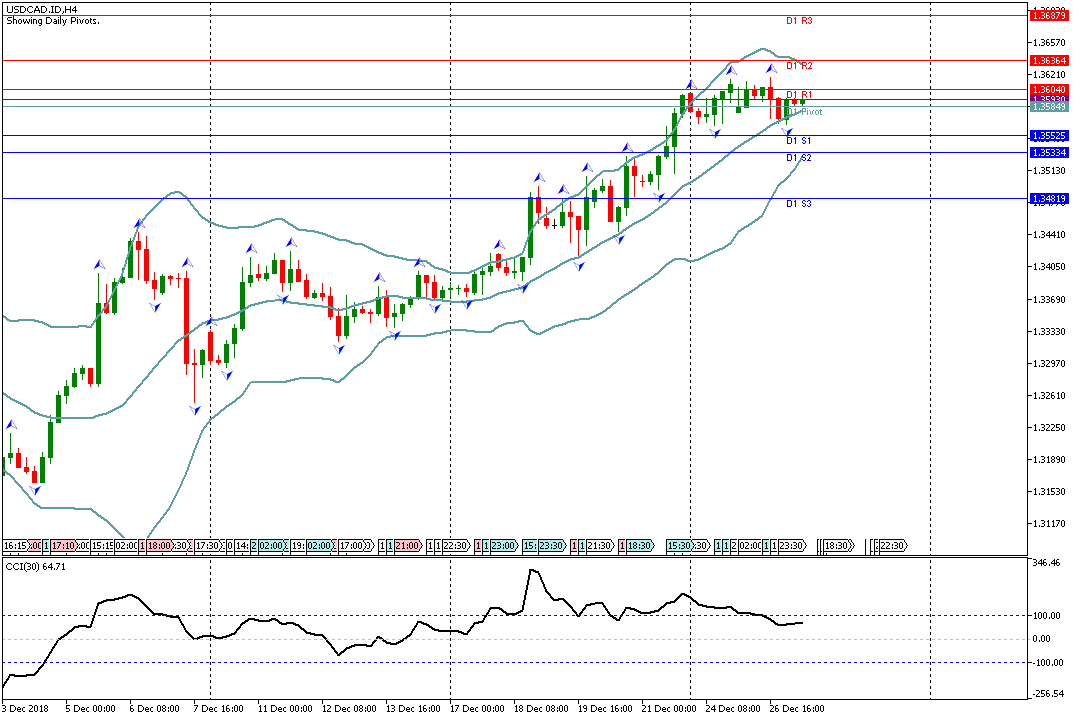Click the 21:30 news event marker
1080x720 pixels.
[x=600, y=546]
